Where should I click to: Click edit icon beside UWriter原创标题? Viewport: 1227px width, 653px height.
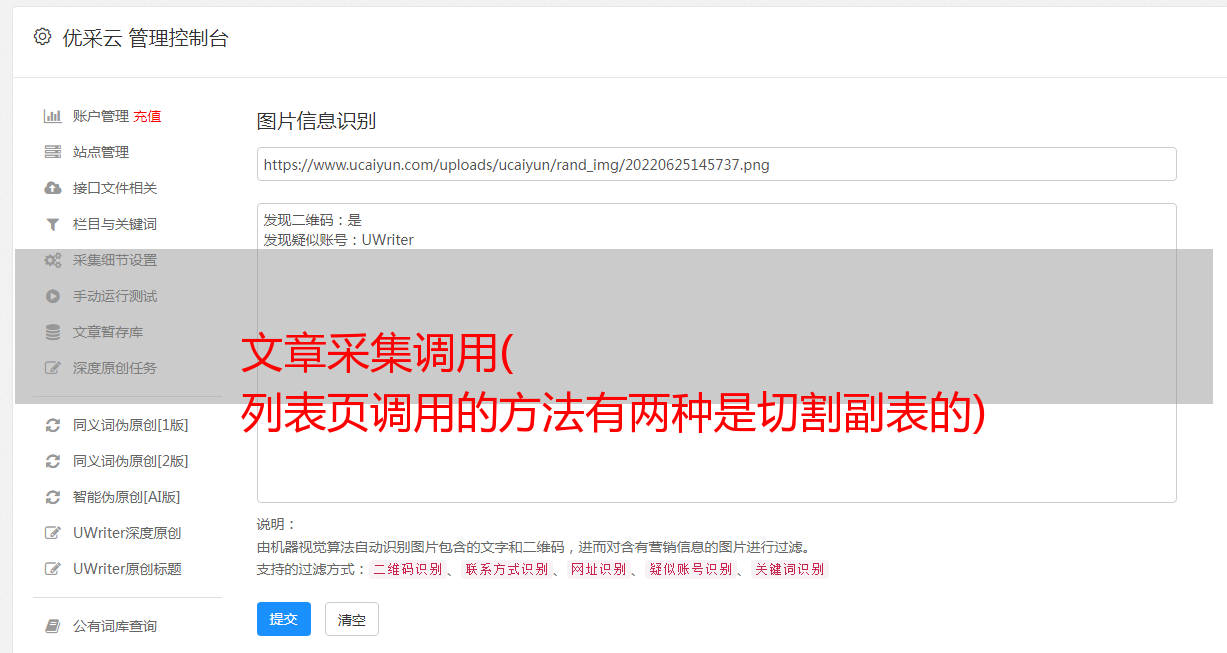click(x=53, y=569)
